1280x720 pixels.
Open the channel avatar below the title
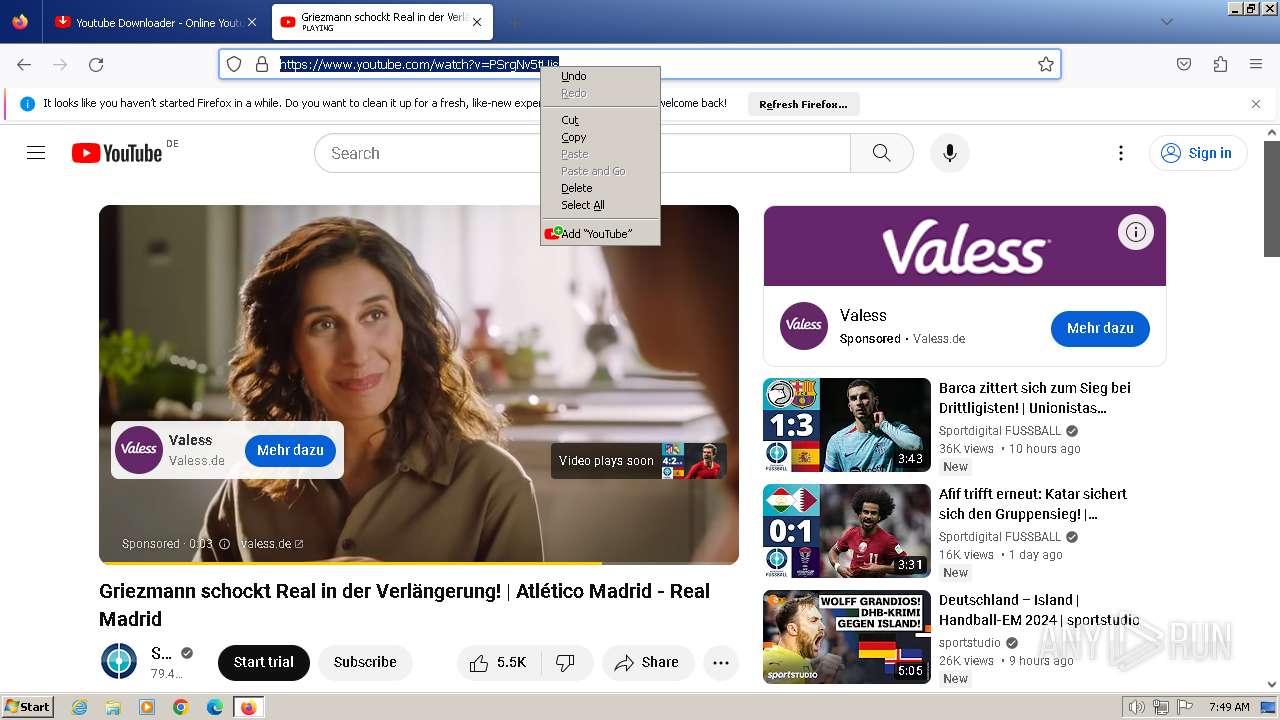119,661
